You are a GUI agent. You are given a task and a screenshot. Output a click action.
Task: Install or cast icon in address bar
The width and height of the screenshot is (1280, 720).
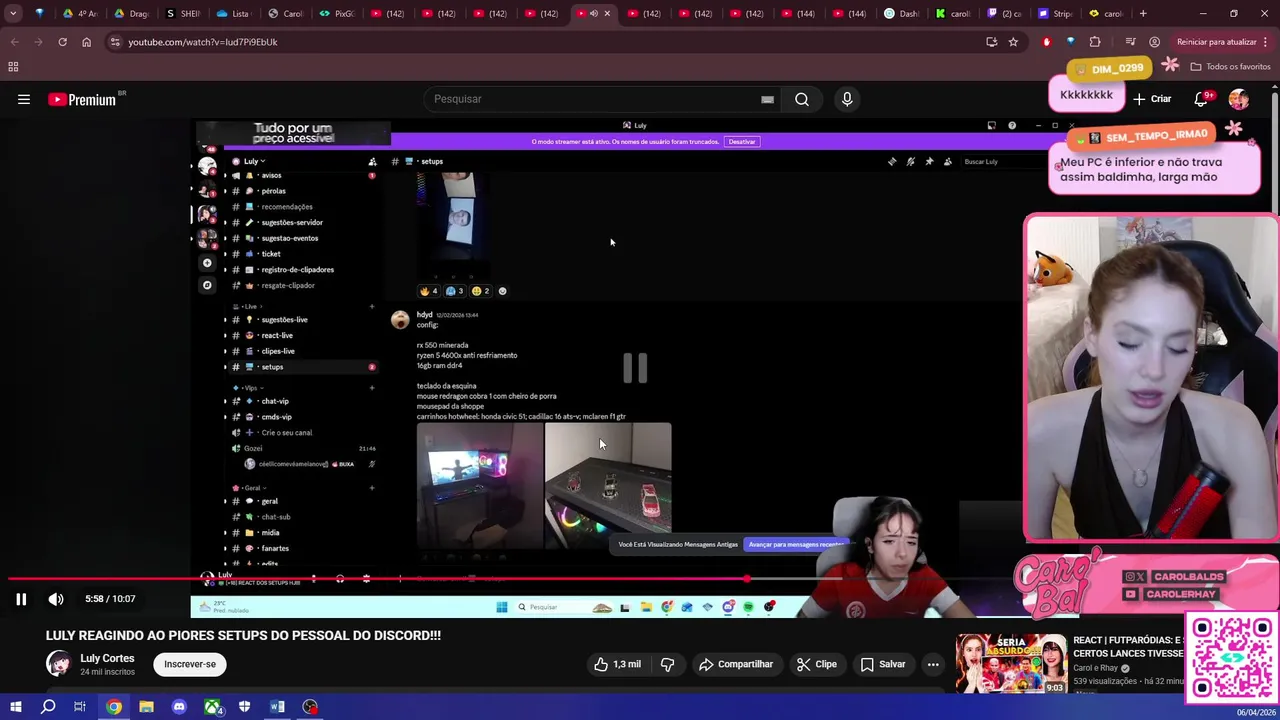click(991, 42)
